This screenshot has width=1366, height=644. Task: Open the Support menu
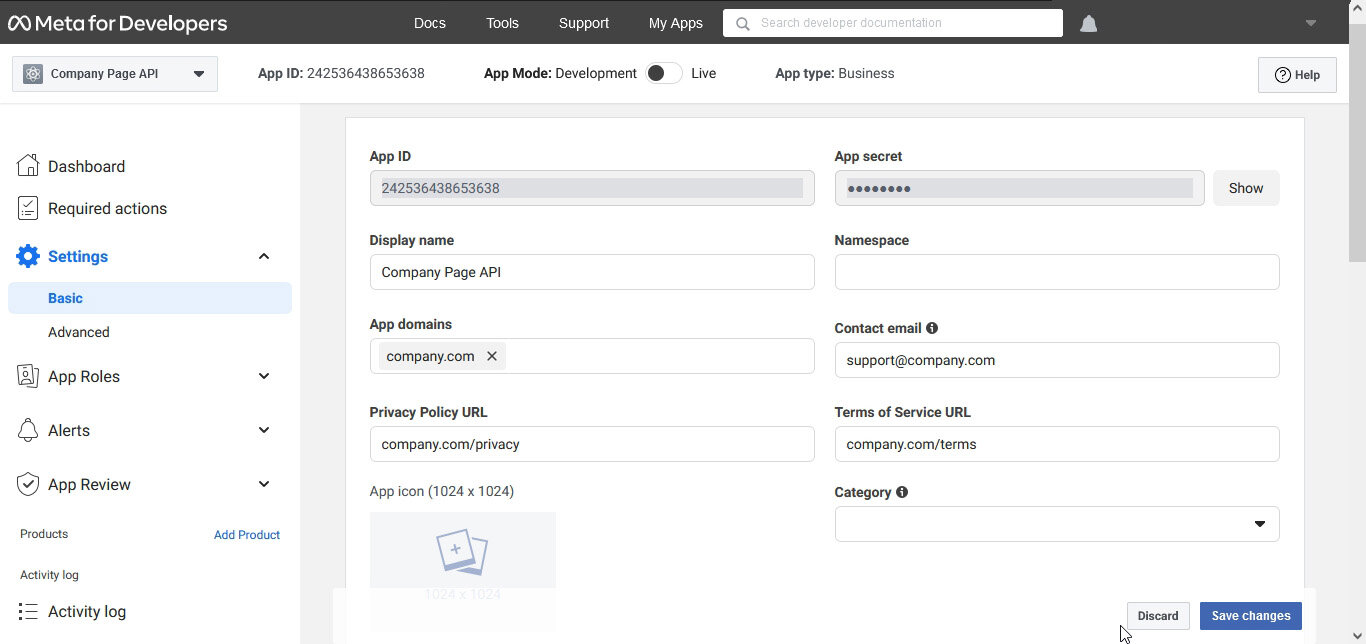[x=584, y=23]
